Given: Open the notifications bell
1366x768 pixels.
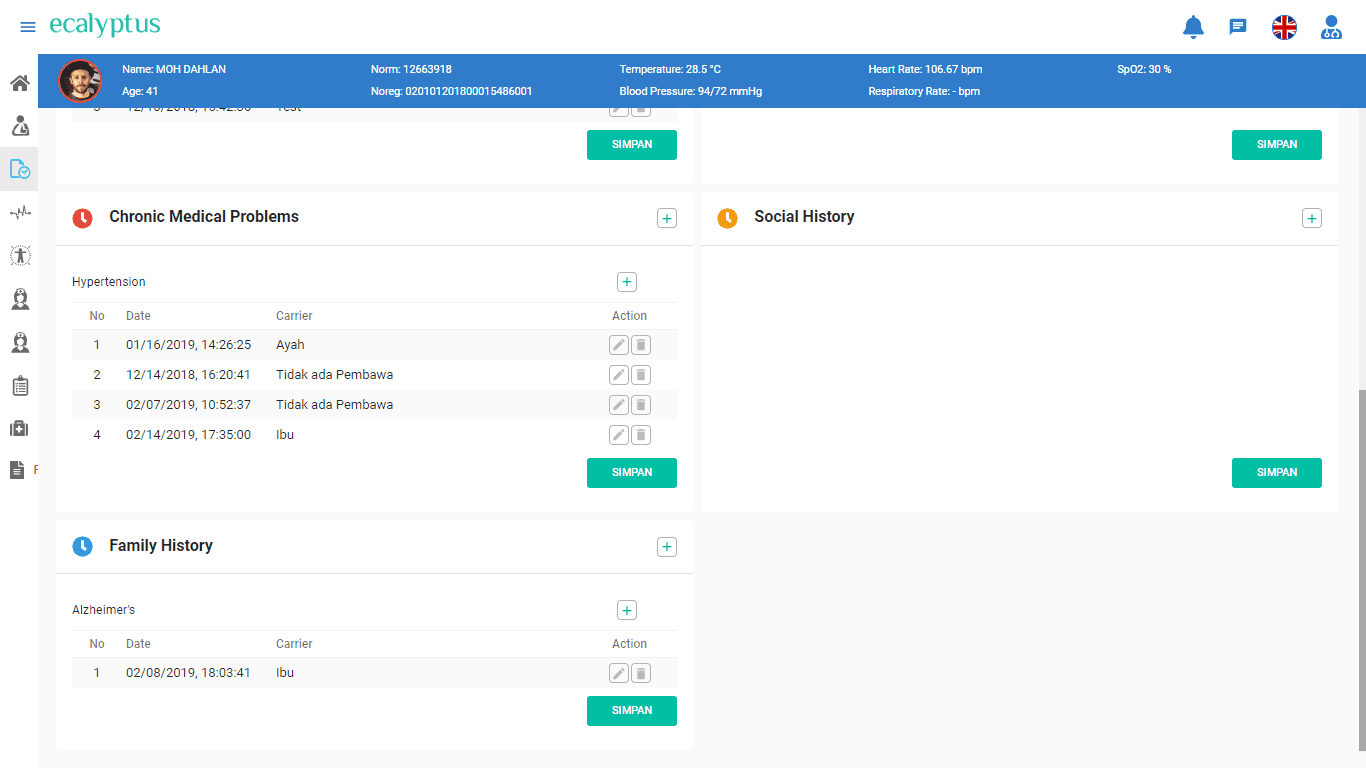Looking at the screenshot, I should coord(1193,27).
